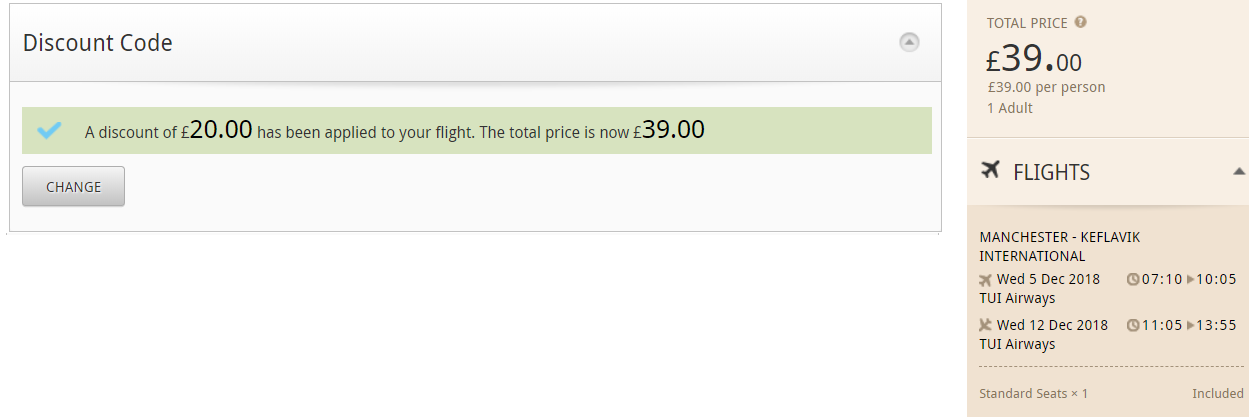Open the help icon beside TOTAL PRICE

tap(1080, 22)
